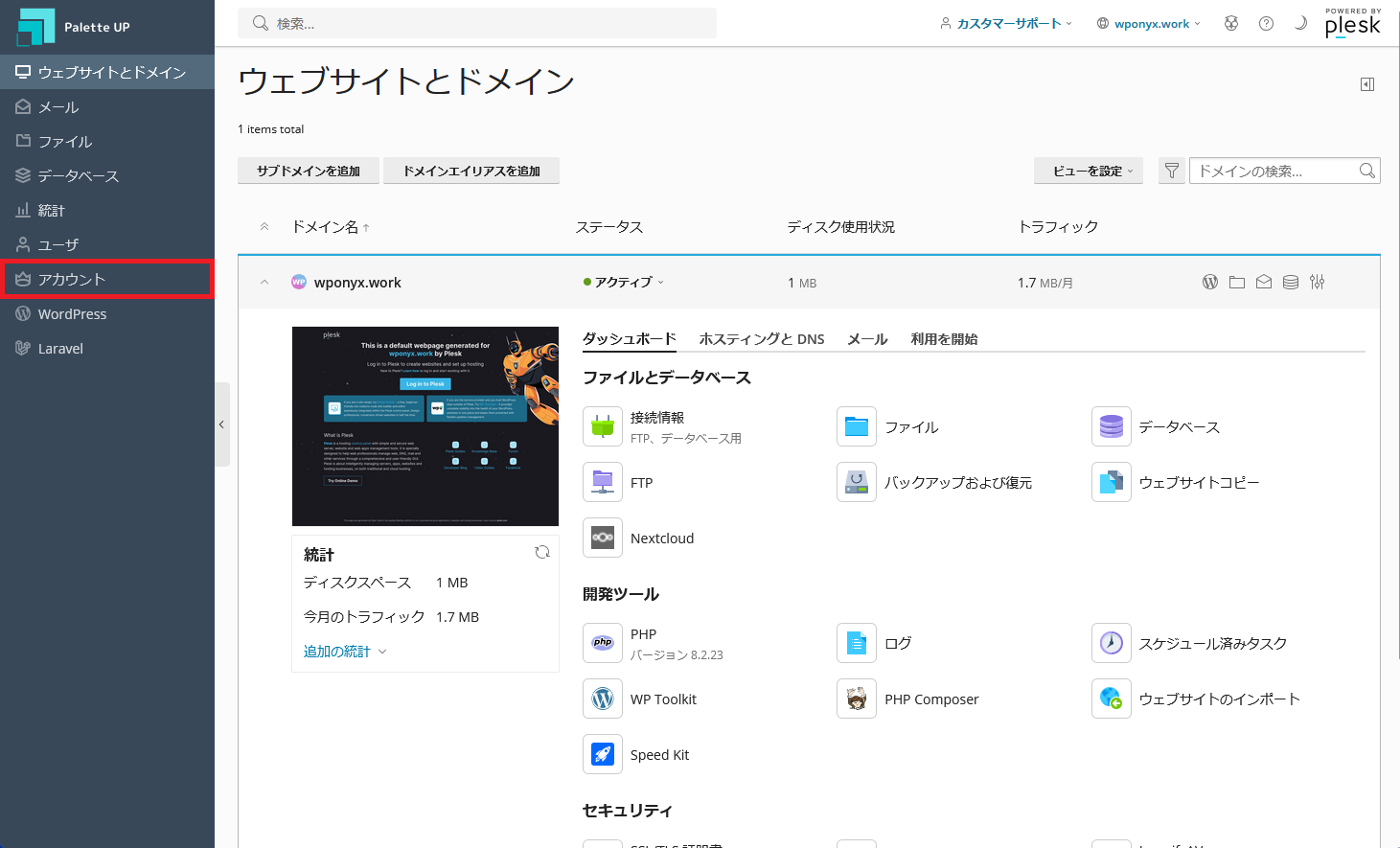The width and height of the screenshot is (1400, 848).
Task: Open バックアップおよび復元 icon
Action: [857, 482]
